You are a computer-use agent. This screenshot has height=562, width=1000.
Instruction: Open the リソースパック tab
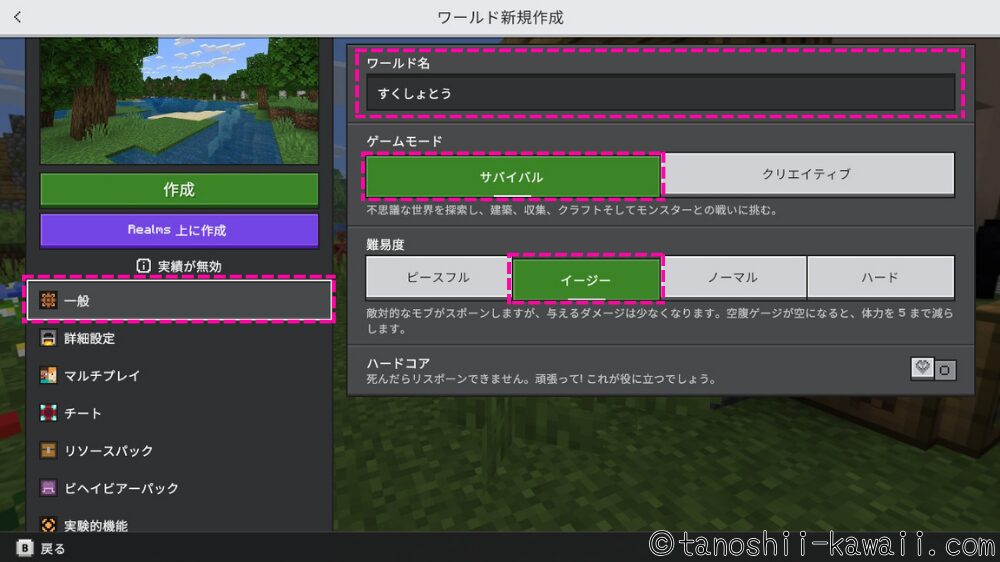(x=179, y=450)
